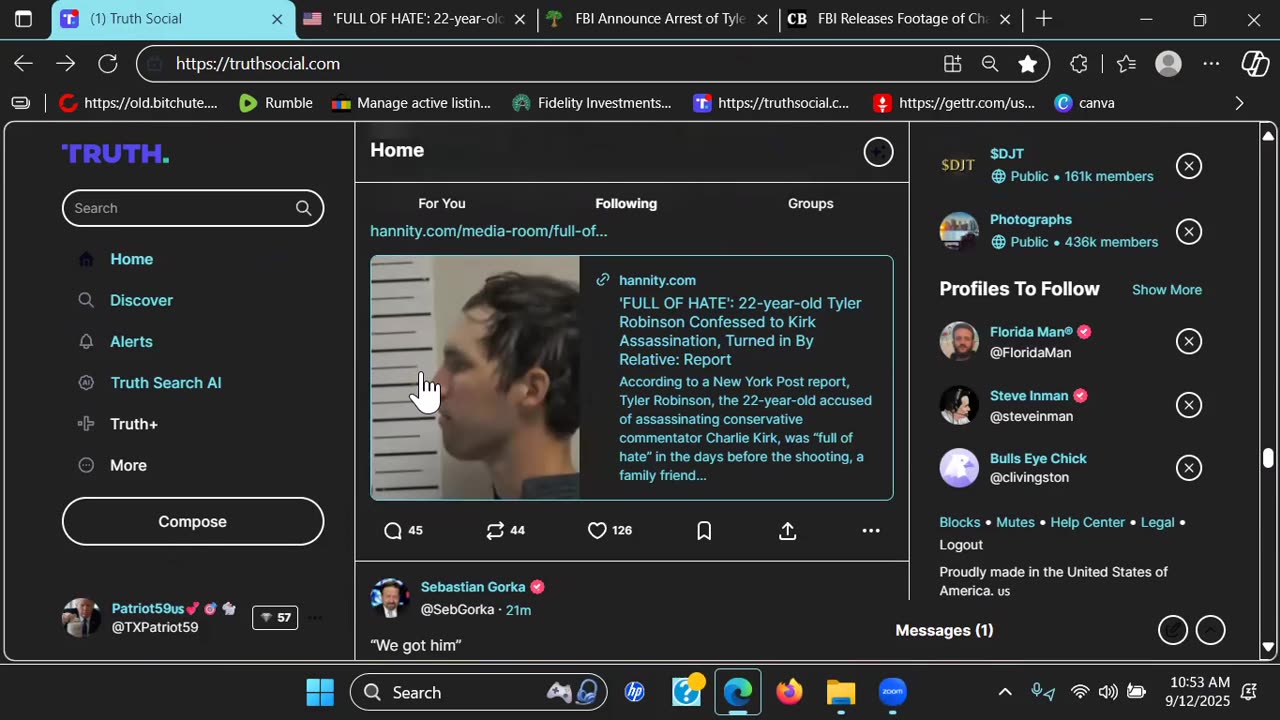Click the Truth Social logo

click(x=115, y=153)
